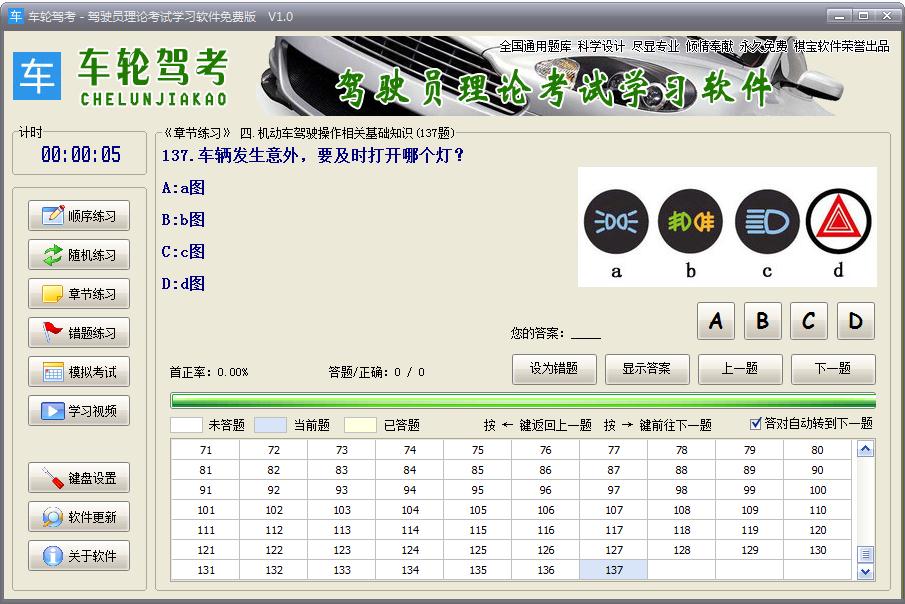Image resolution: width=905 pixels, height=604 pixels.
Task: Click the fog light icon b
Action: (x=691, y=221)
